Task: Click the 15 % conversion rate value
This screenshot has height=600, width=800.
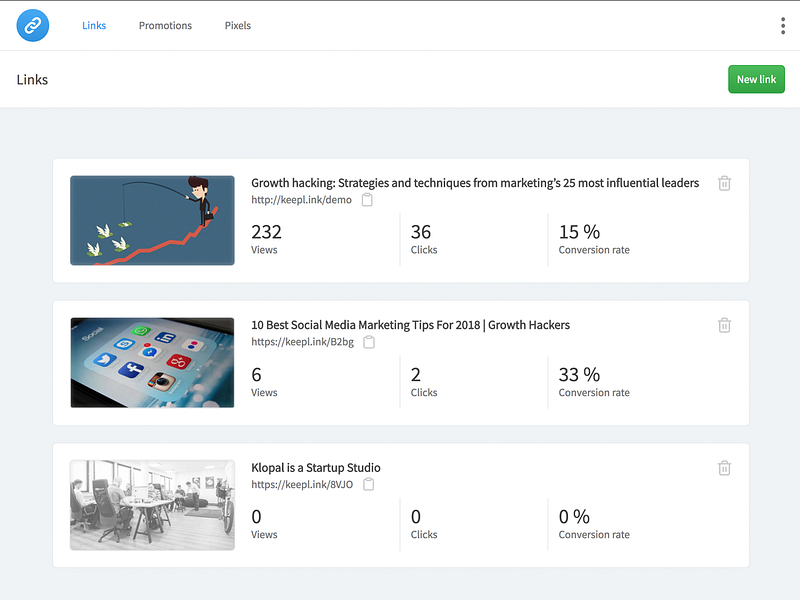Action: 579,232
